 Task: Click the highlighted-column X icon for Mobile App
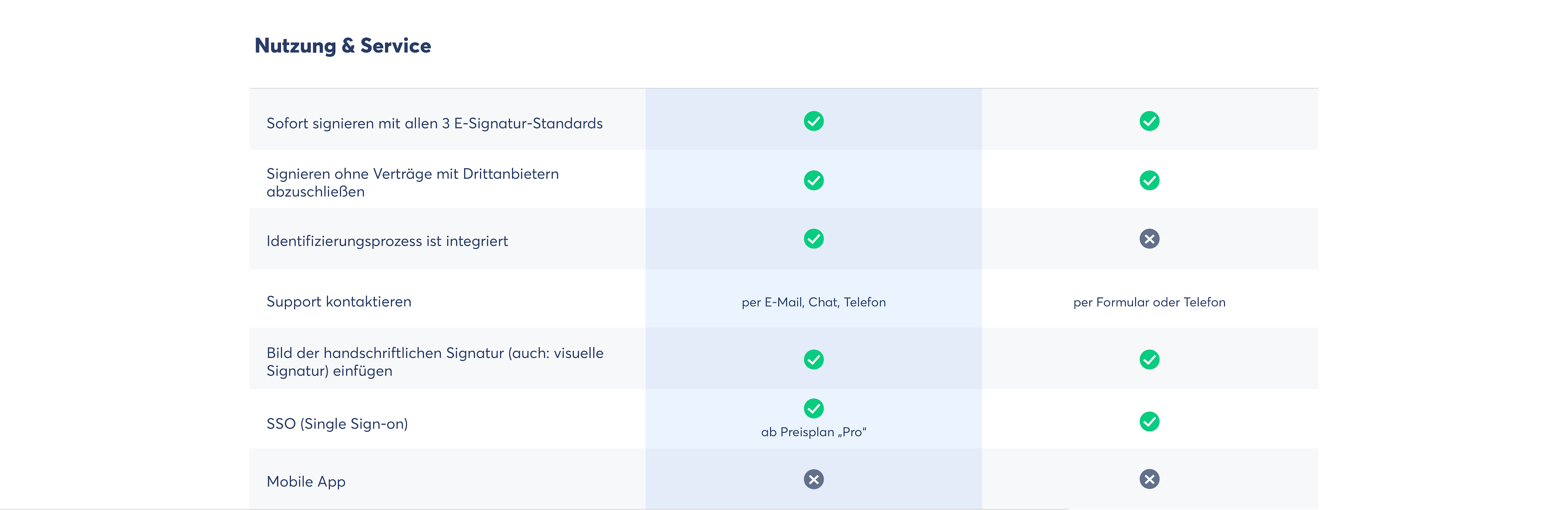(813, 480)
